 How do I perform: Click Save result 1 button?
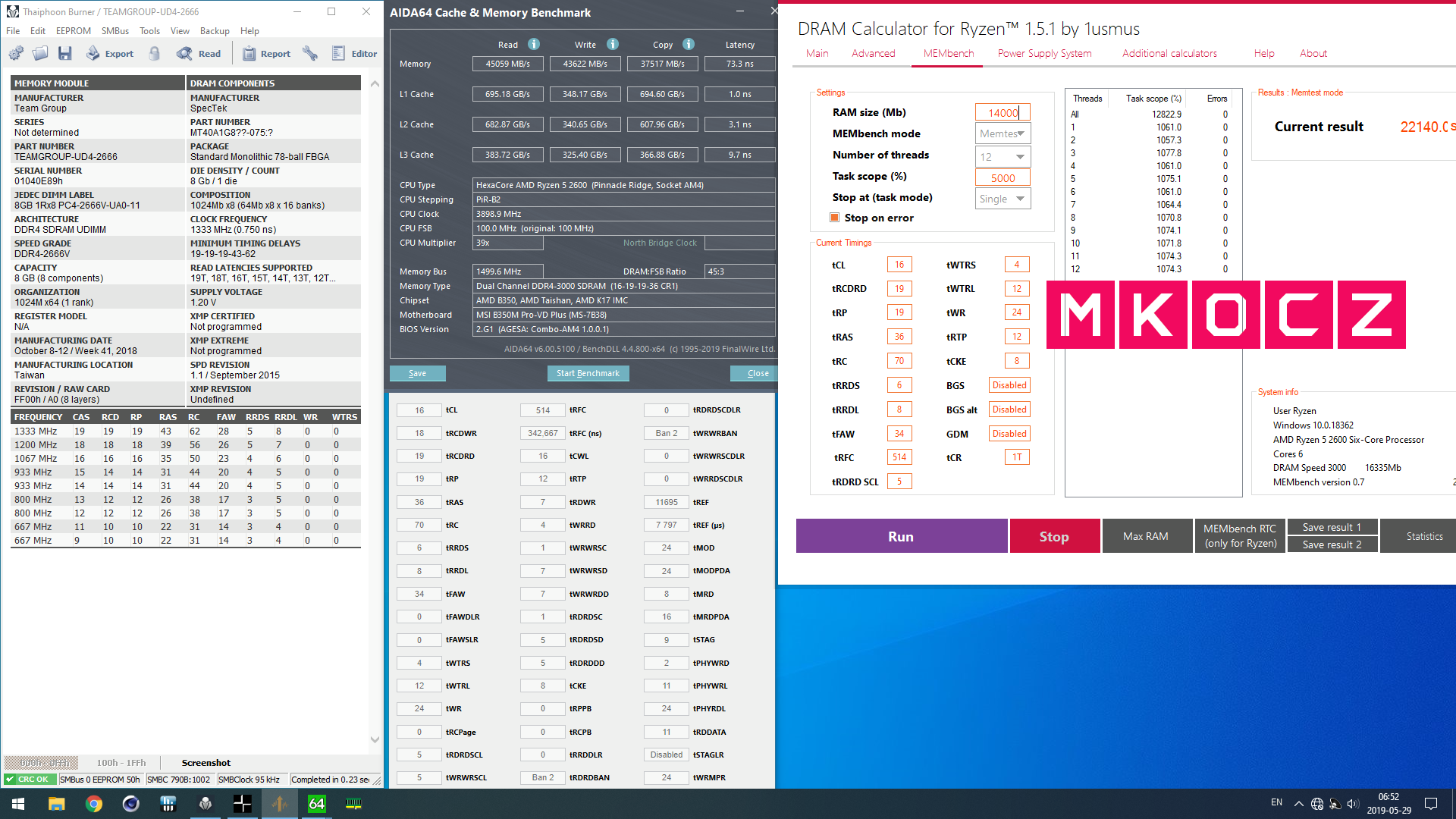[1332, 527]
